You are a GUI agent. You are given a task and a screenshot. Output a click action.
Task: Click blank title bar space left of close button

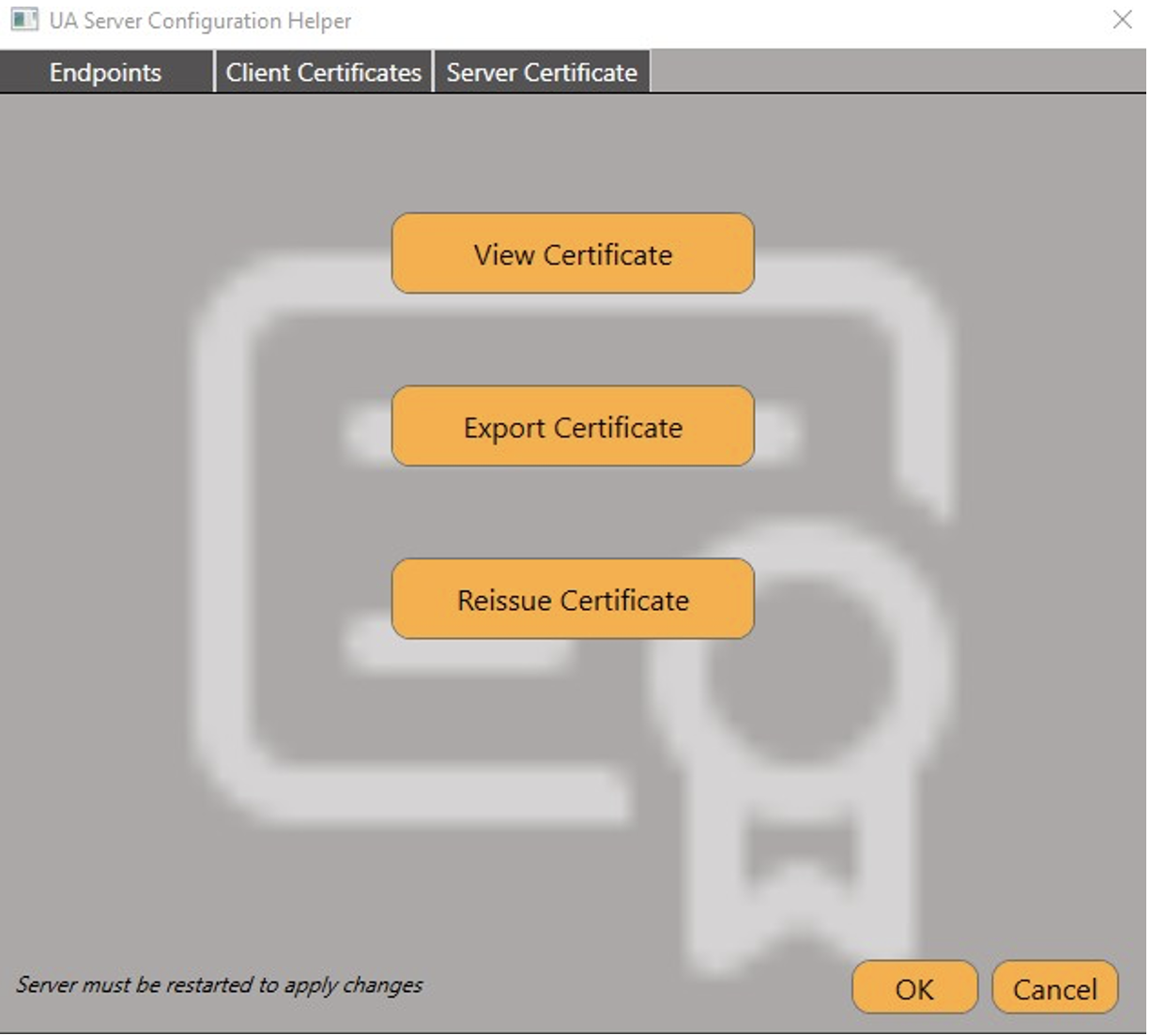(751, 21)
